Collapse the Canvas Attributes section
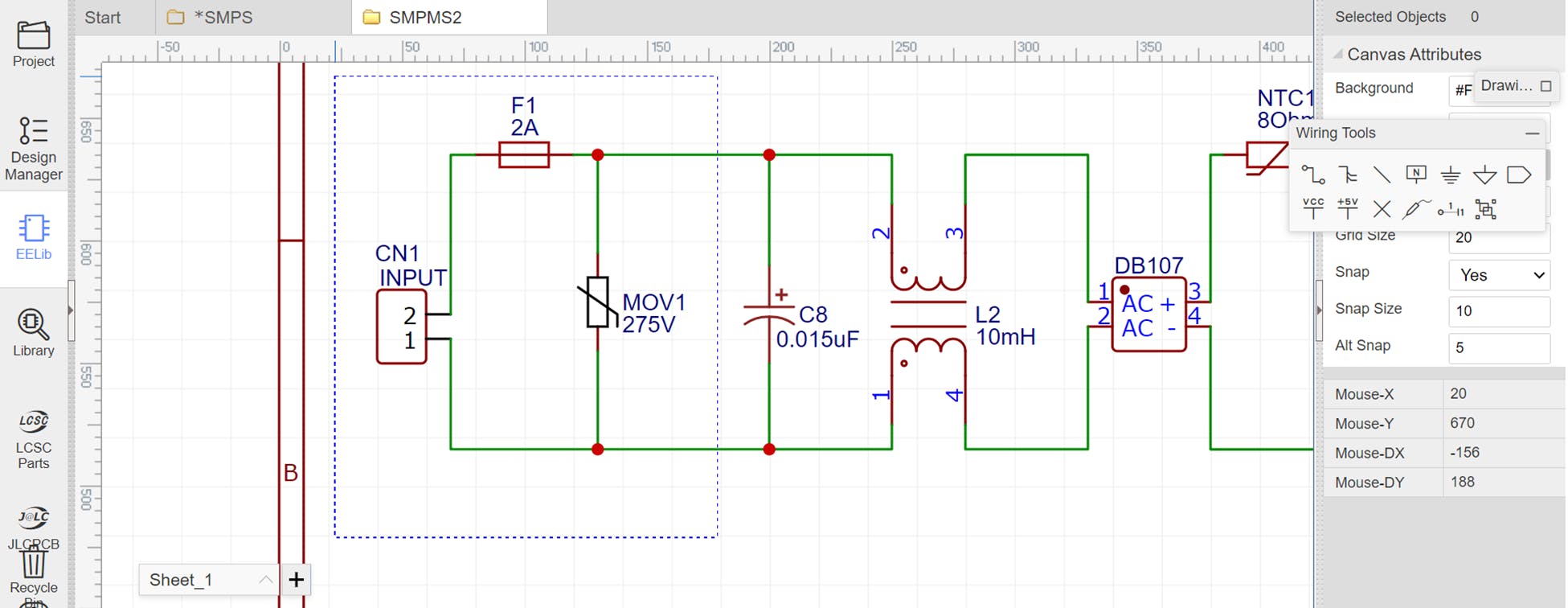Image resolution: width=1568 pixels, height=608 pixels. point(1337,55)
